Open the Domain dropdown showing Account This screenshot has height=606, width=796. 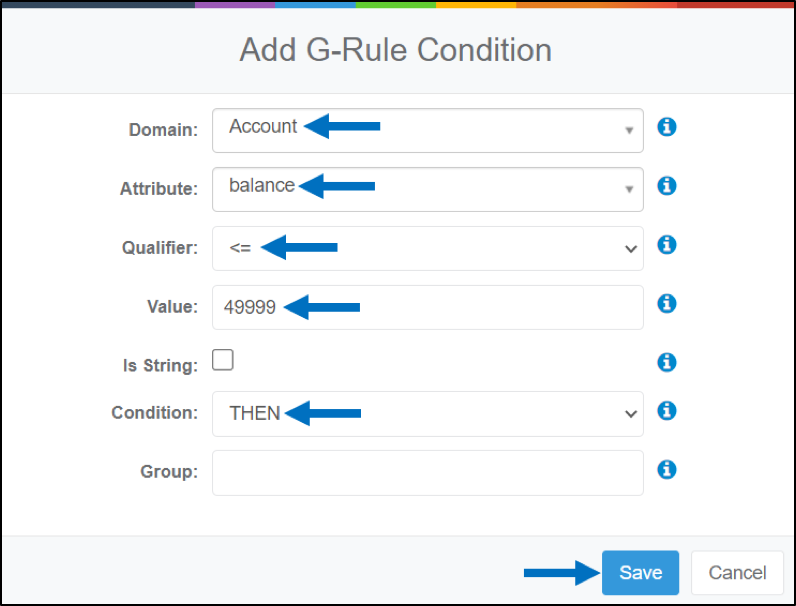[x=427, y=130]
